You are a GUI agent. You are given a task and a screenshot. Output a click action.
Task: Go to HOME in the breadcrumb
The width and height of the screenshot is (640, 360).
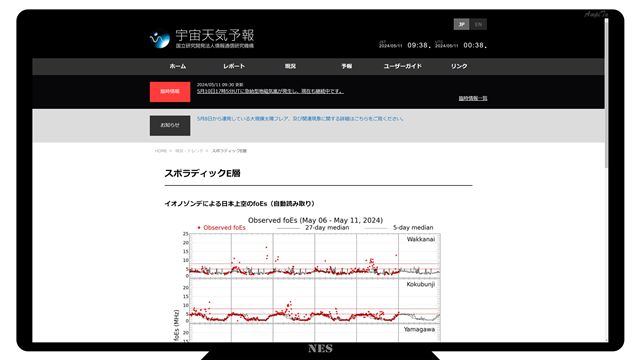(x=161, y=151)
